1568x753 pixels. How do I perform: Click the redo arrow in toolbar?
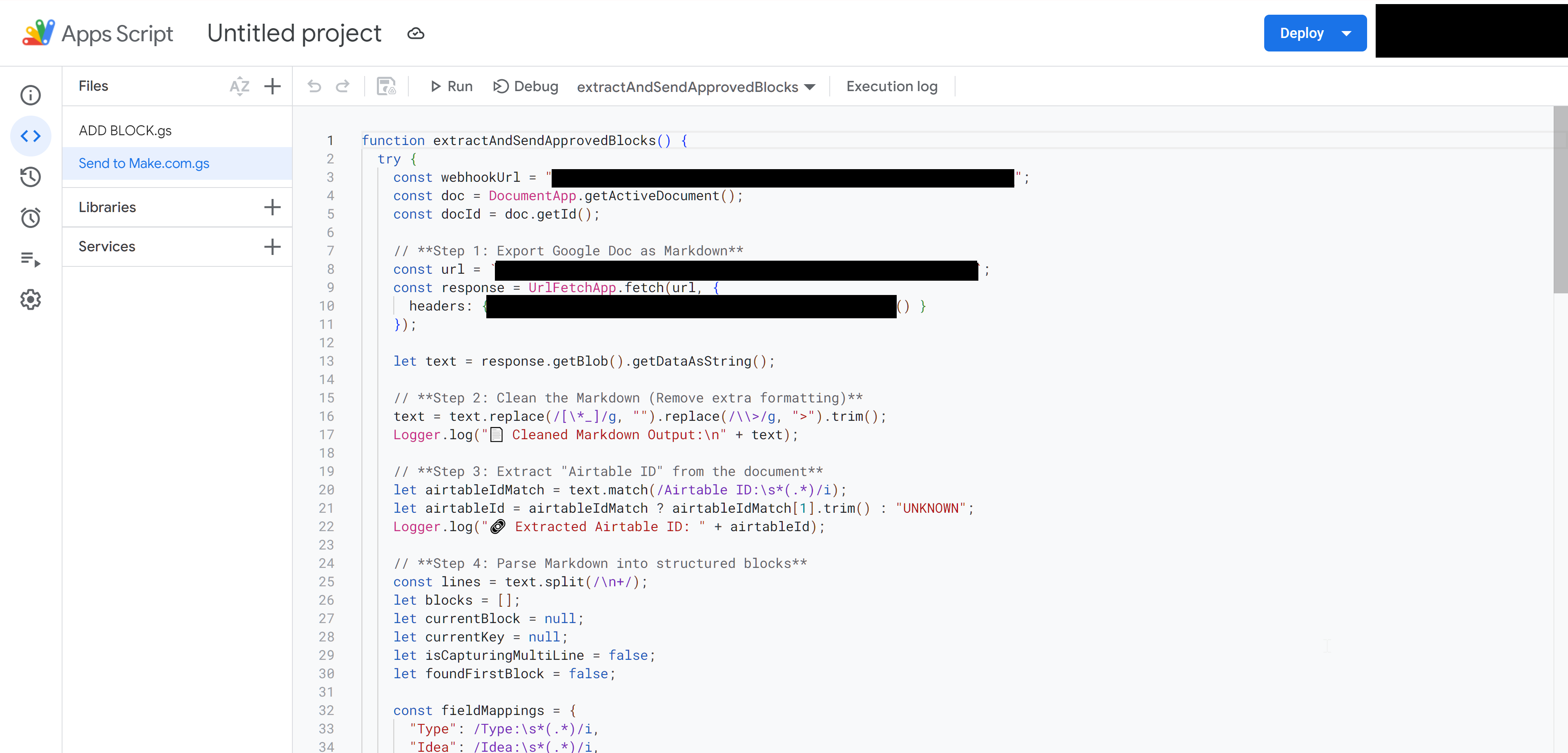pos(343,87)
